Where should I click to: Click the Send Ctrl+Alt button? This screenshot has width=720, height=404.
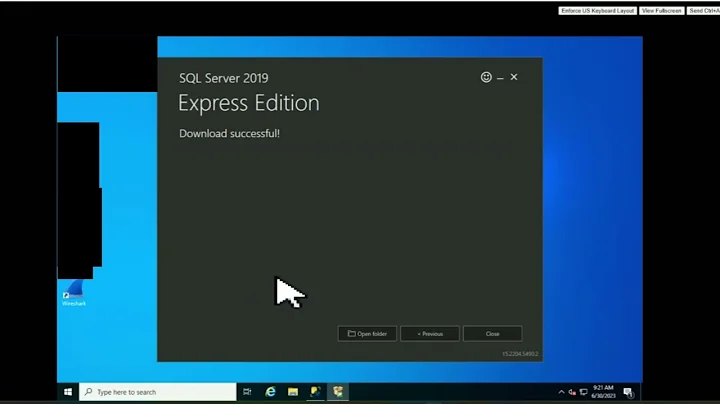point(703,11)
